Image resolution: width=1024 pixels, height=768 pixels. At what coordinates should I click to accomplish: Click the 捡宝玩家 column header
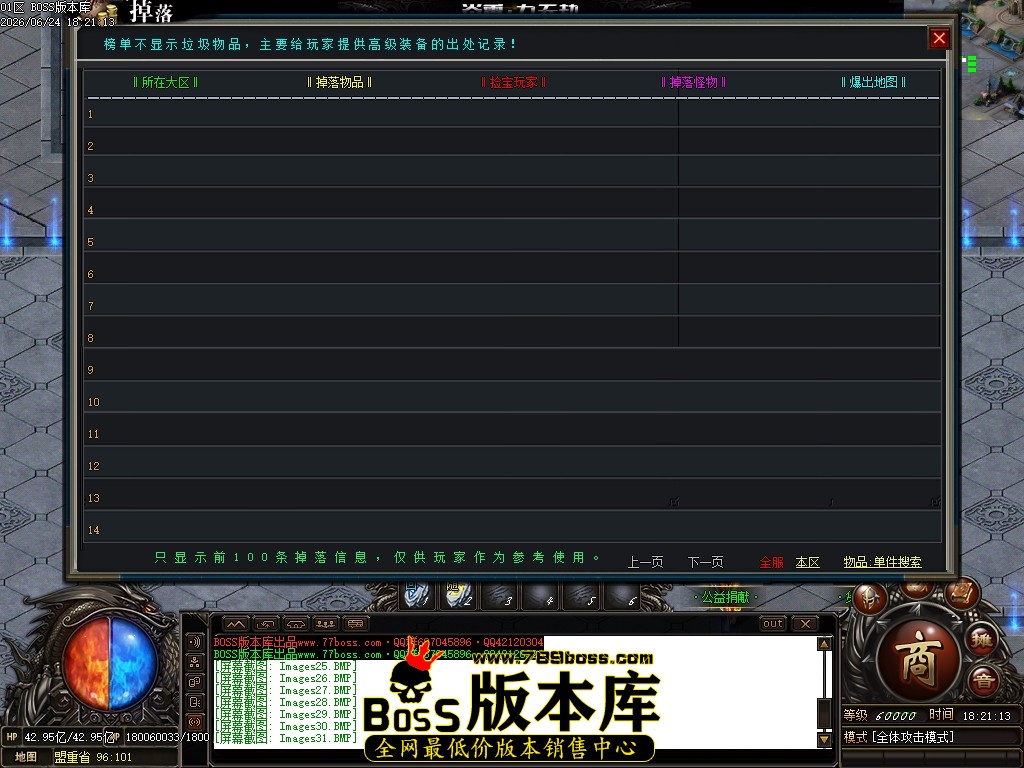(x=513, y=82)
